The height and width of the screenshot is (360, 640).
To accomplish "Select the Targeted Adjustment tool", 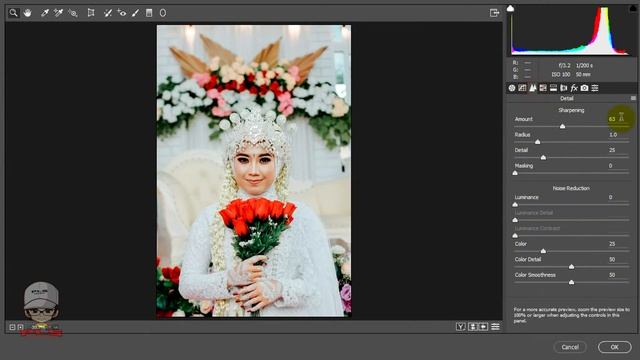I will click(73, 13).
